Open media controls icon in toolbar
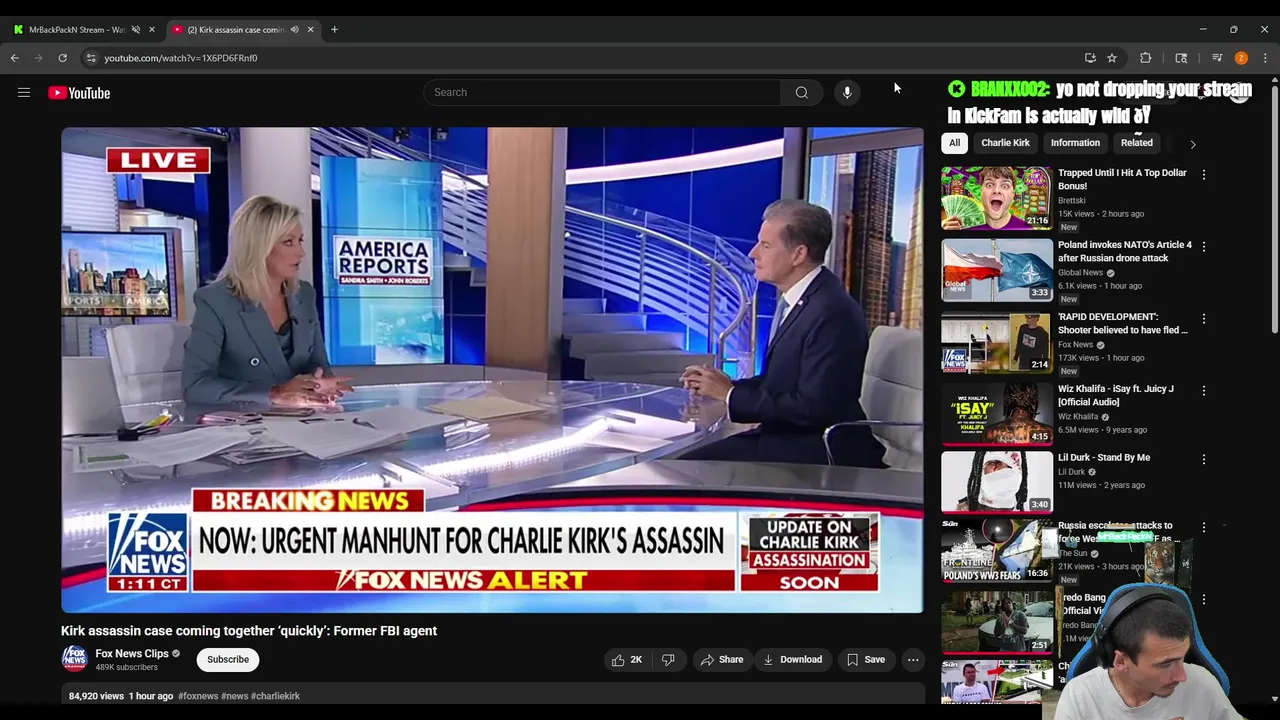The image size is (1280, 720). tap(1217, 58)
